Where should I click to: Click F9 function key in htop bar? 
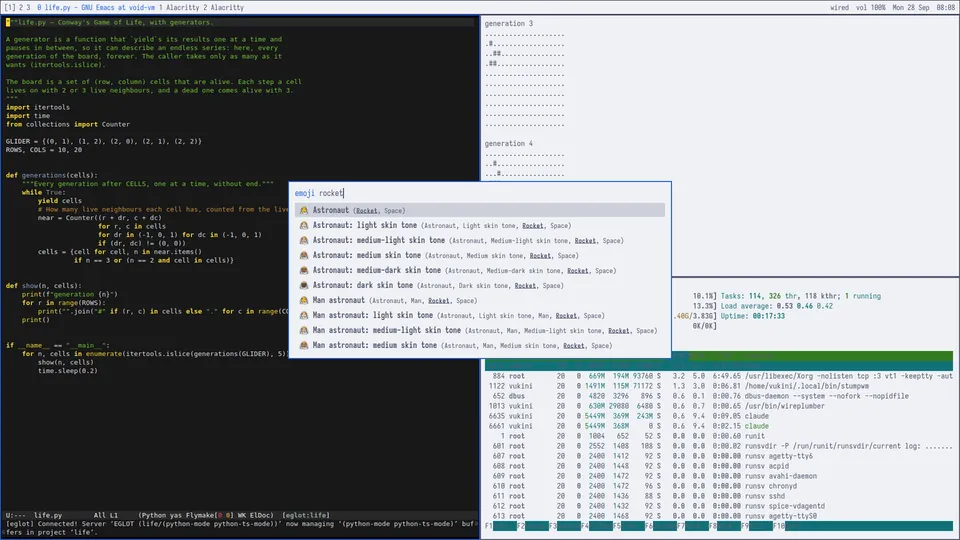pos(745,526)
